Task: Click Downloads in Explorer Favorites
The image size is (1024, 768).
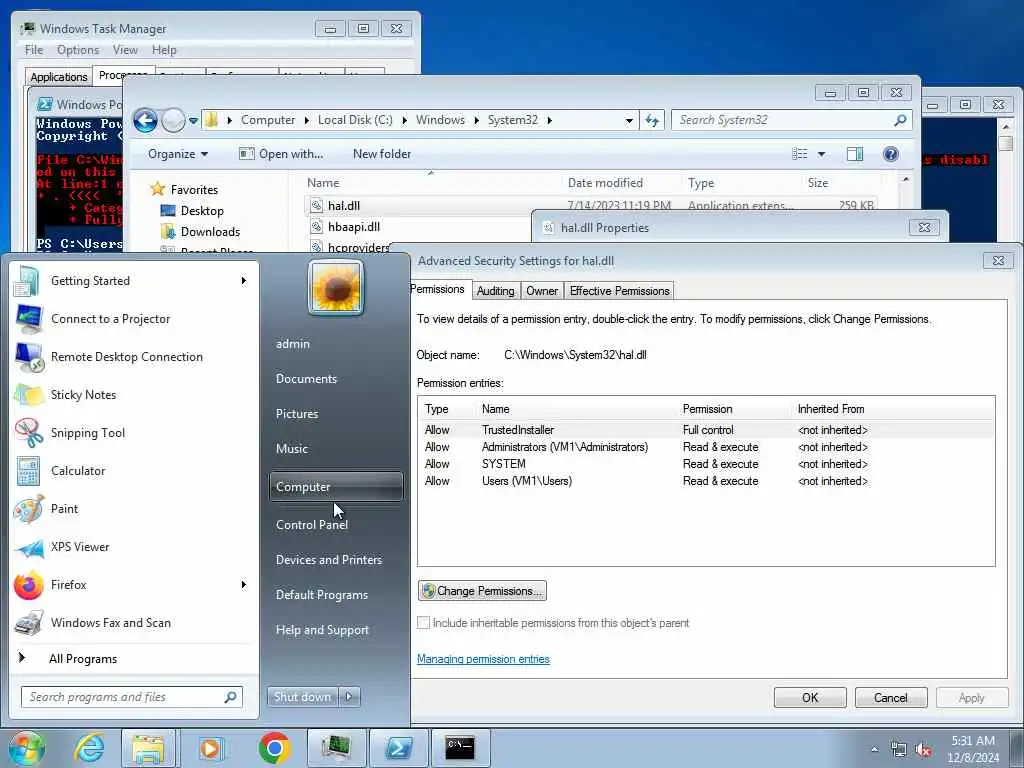Action: 210,232
